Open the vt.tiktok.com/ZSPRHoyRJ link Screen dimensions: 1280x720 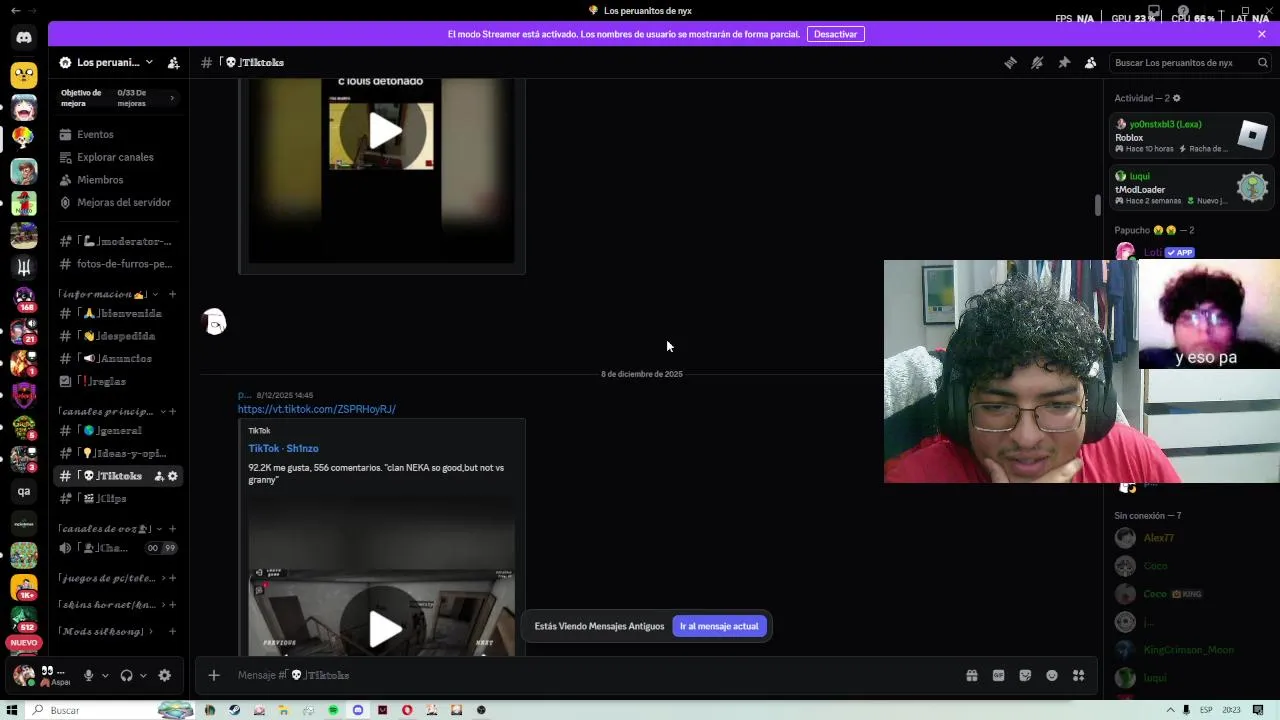pyautogui.click(x=317, y=409)
